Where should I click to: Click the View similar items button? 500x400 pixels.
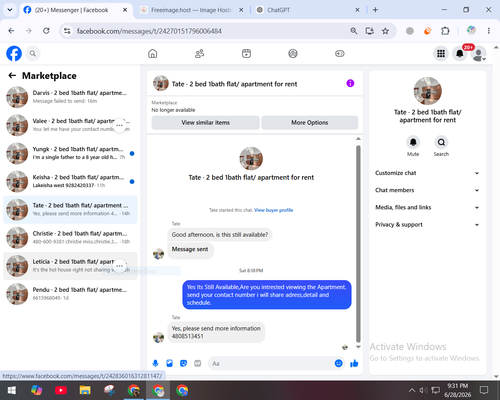tap(206, 123)
